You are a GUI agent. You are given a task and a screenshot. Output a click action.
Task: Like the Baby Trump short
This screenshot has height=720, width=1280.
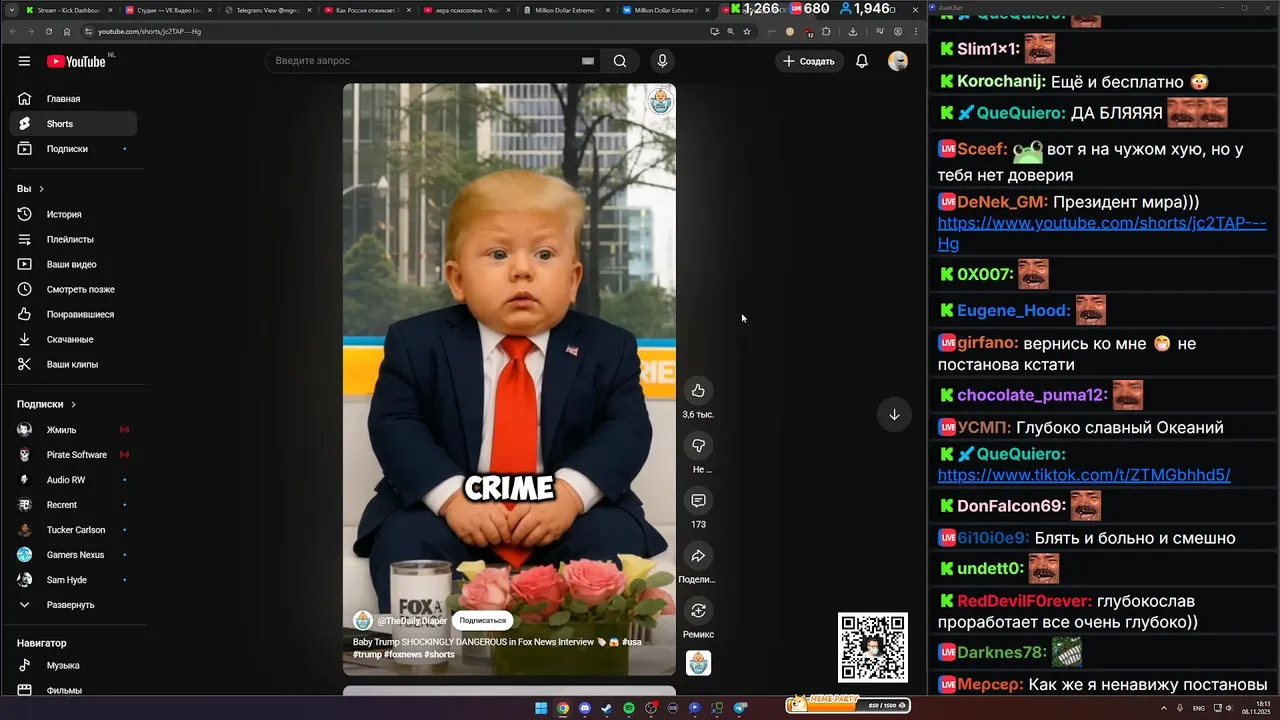coord(698,391)
